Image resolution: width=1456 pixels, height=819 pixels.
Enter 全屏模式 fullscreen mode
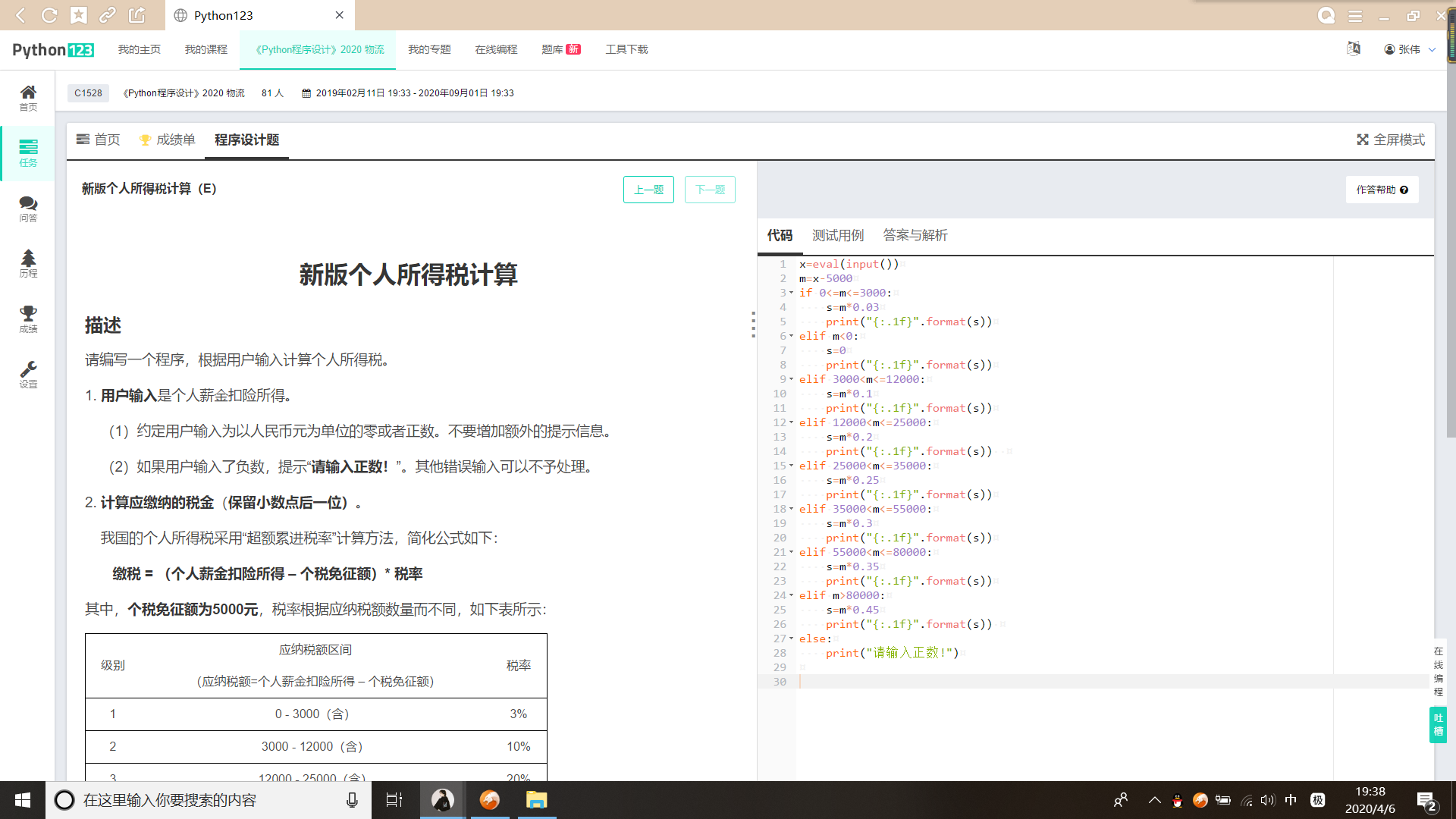[1391, 140]
